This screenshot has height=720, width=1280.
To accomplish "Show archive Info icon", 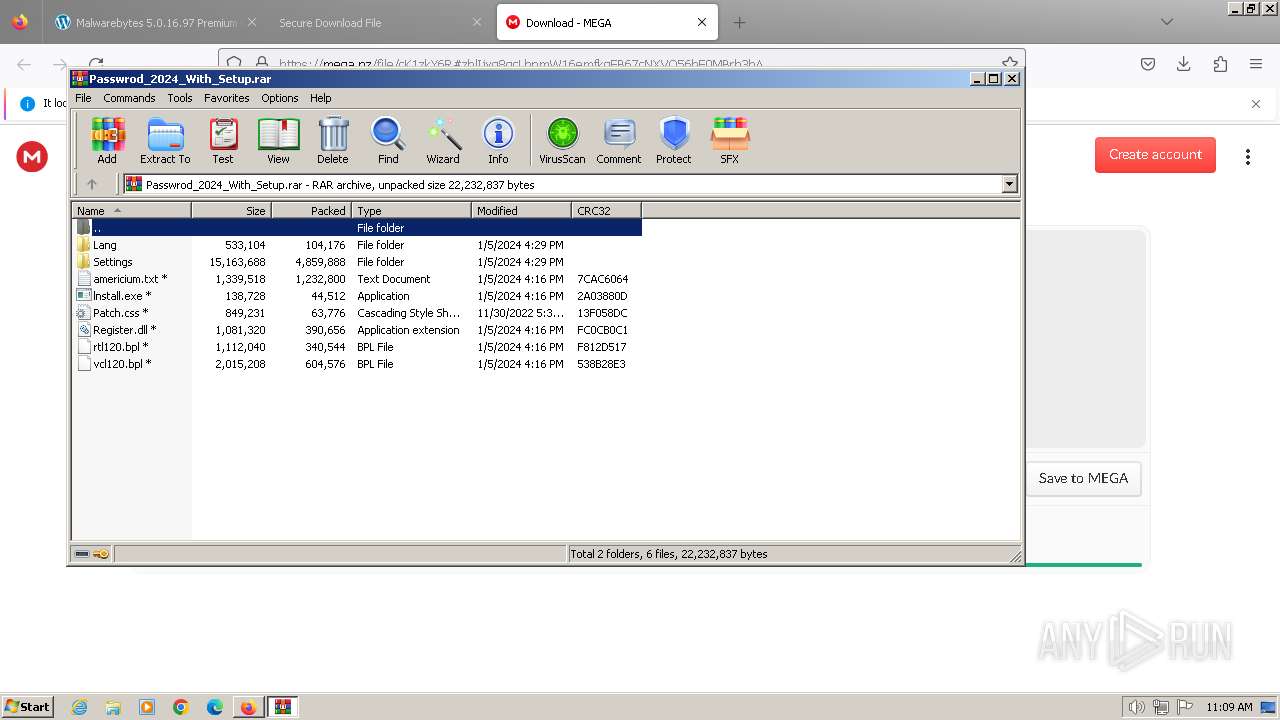I will 498,140.
